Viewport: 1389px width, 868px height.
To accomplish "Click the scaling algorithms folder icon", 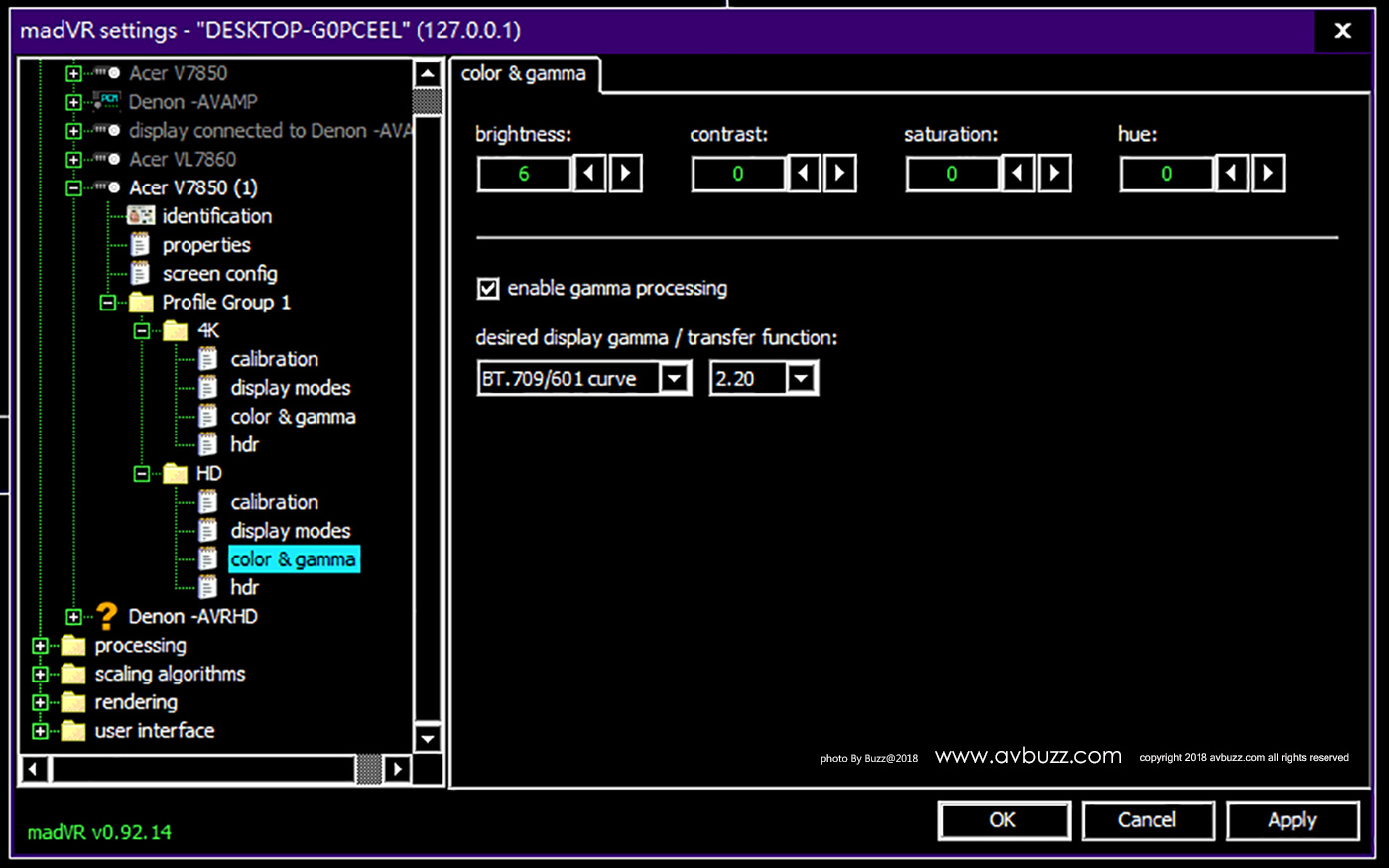I will click(x=73, y=675).
